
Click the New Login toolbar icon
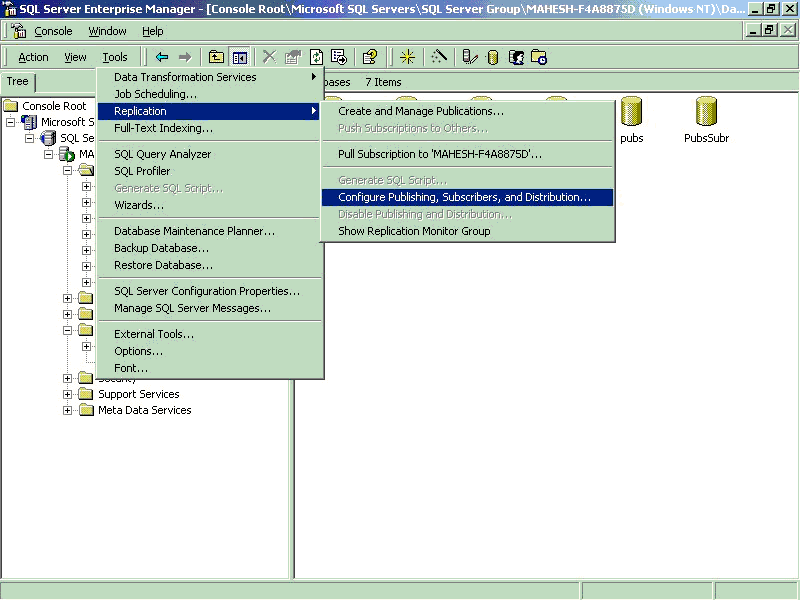point(516,57)
